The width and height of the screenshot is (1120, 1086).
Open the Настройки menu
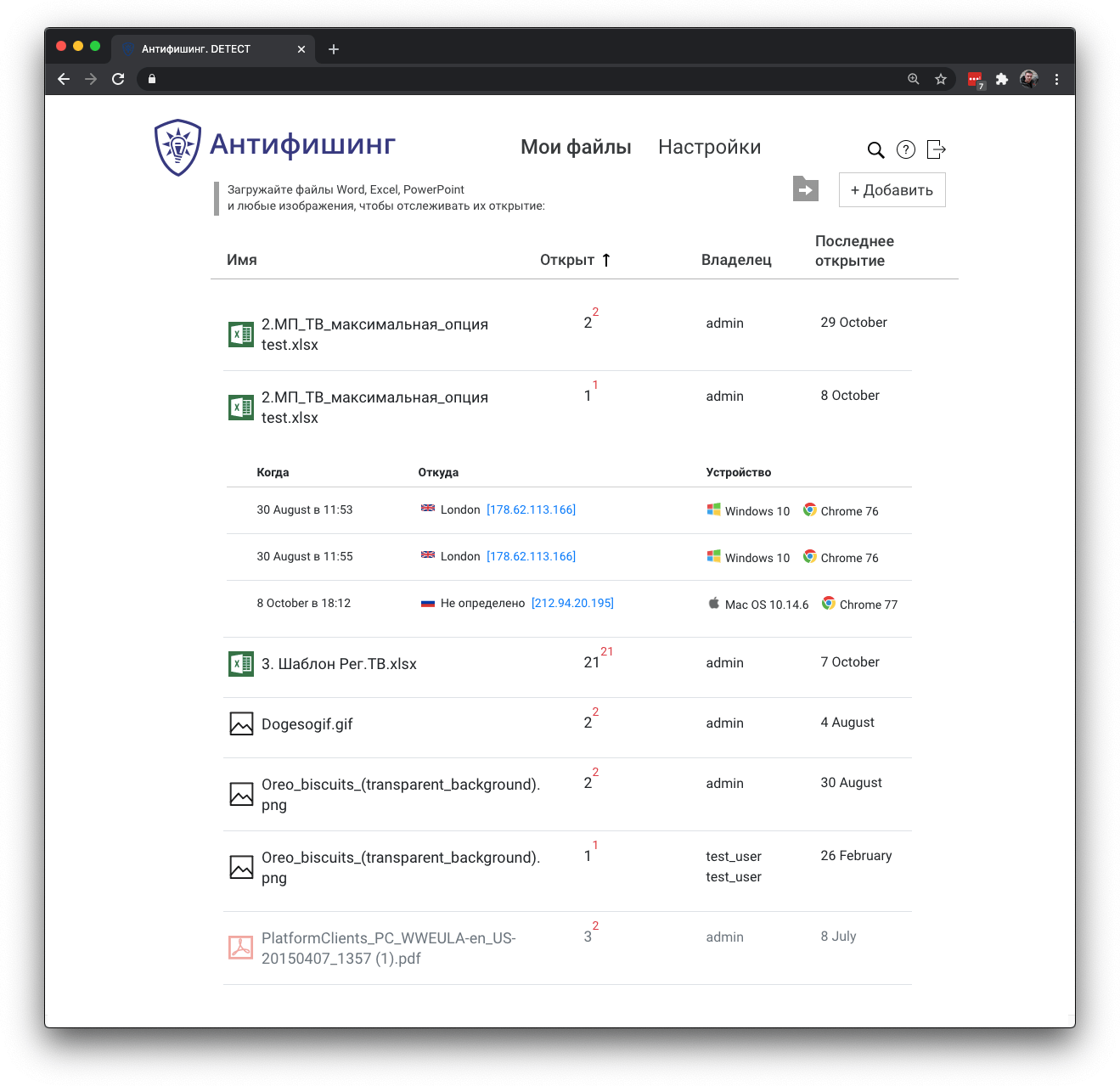(710, 148)
